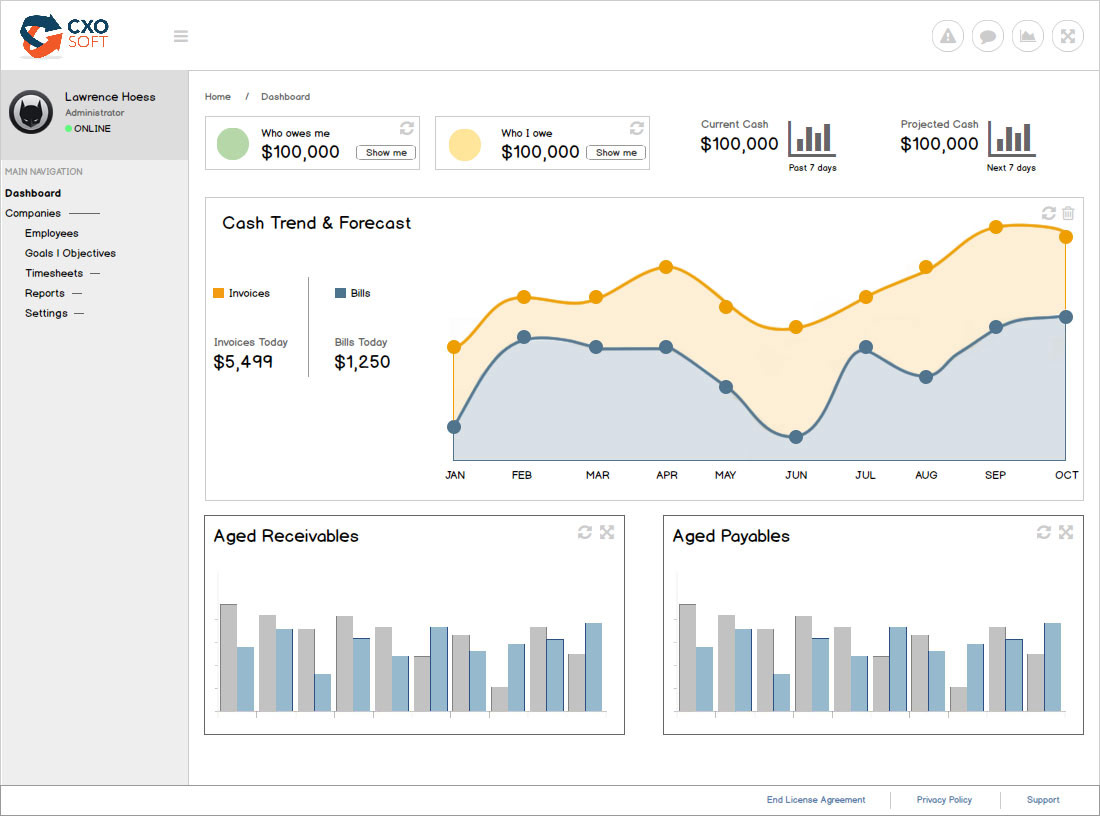Click the orange Invoices legend swatch
The image size is (1100, 816).
(219, 293)
